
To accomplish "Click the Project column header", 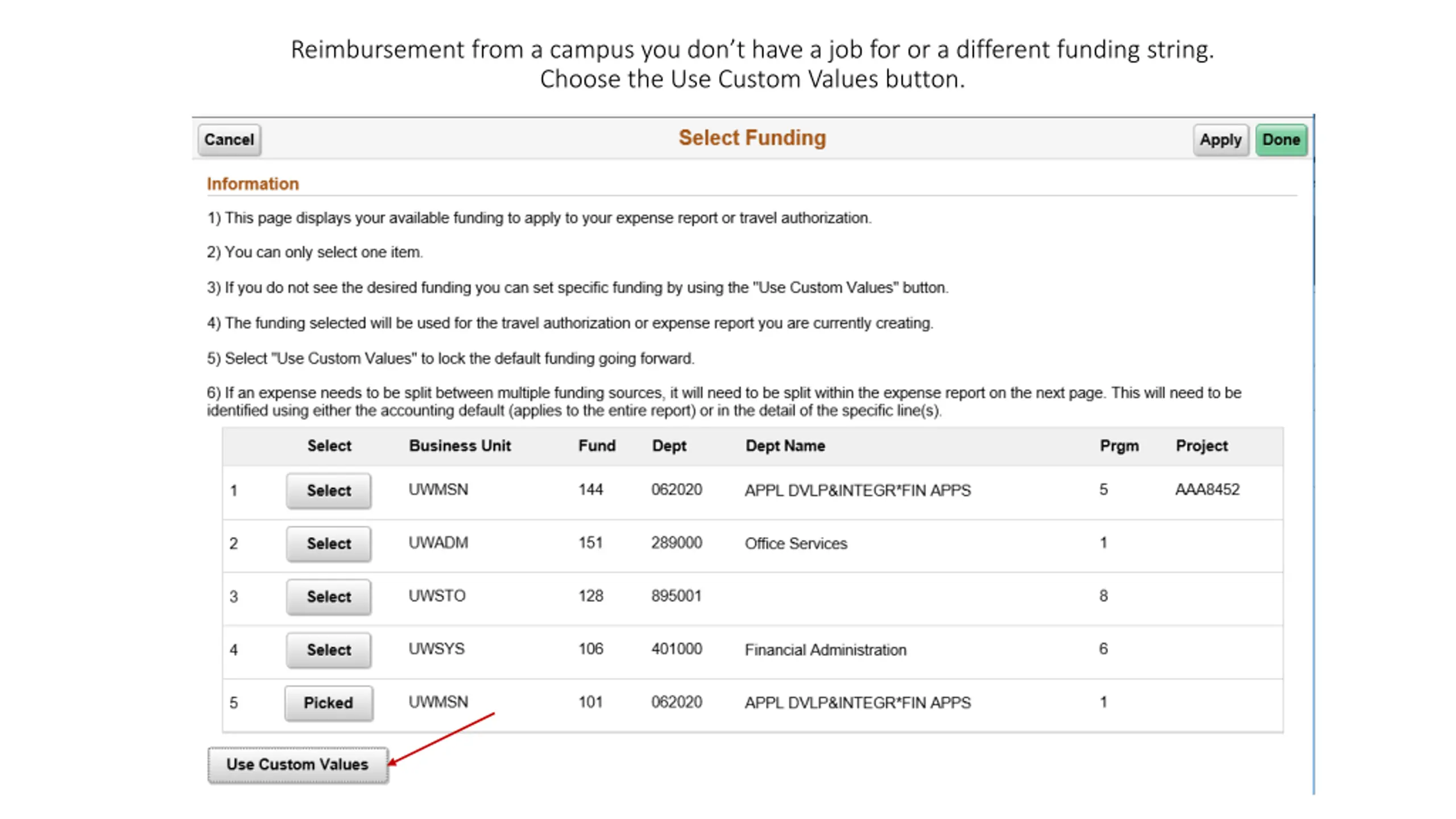I will (1201, 446).
